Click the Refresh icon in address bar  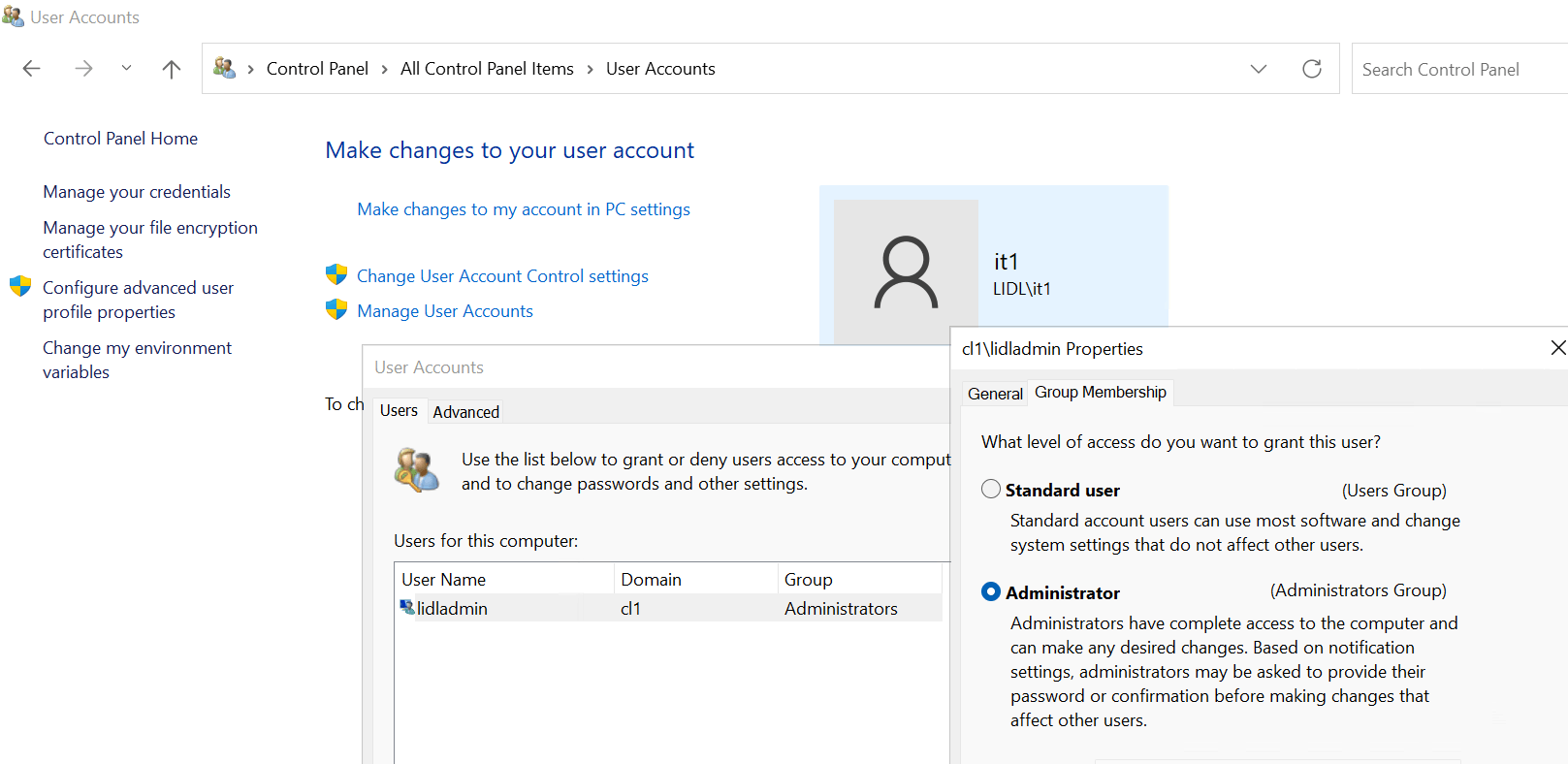(x=1312, y=69)
